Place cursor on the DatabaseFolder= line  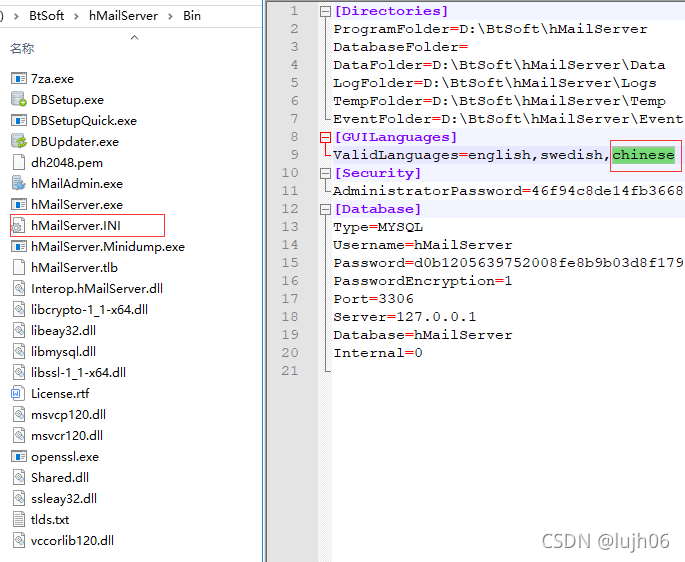[401, 47]
